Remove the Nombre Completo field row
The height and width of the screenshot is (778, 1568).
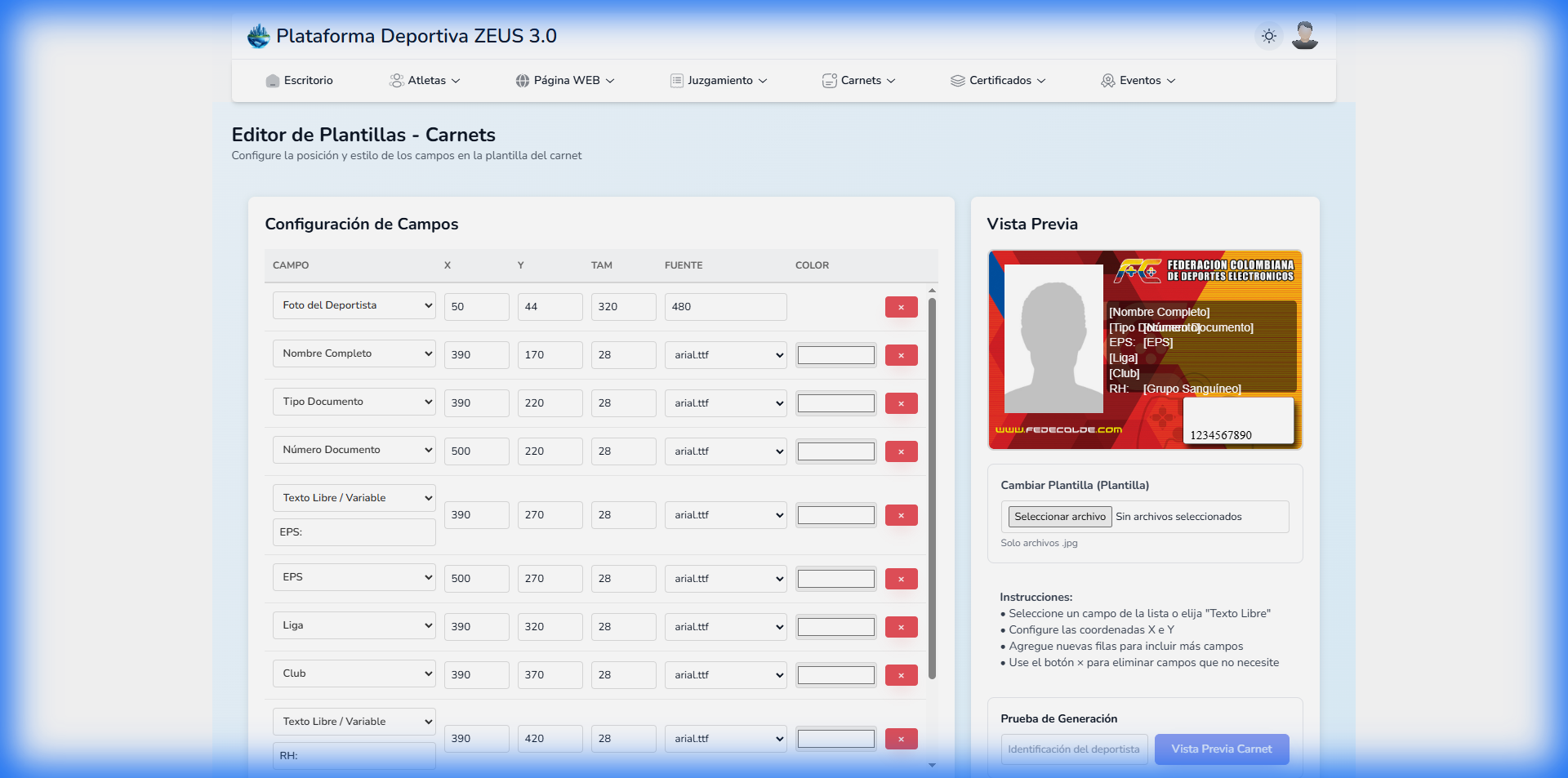coord(901,355)
